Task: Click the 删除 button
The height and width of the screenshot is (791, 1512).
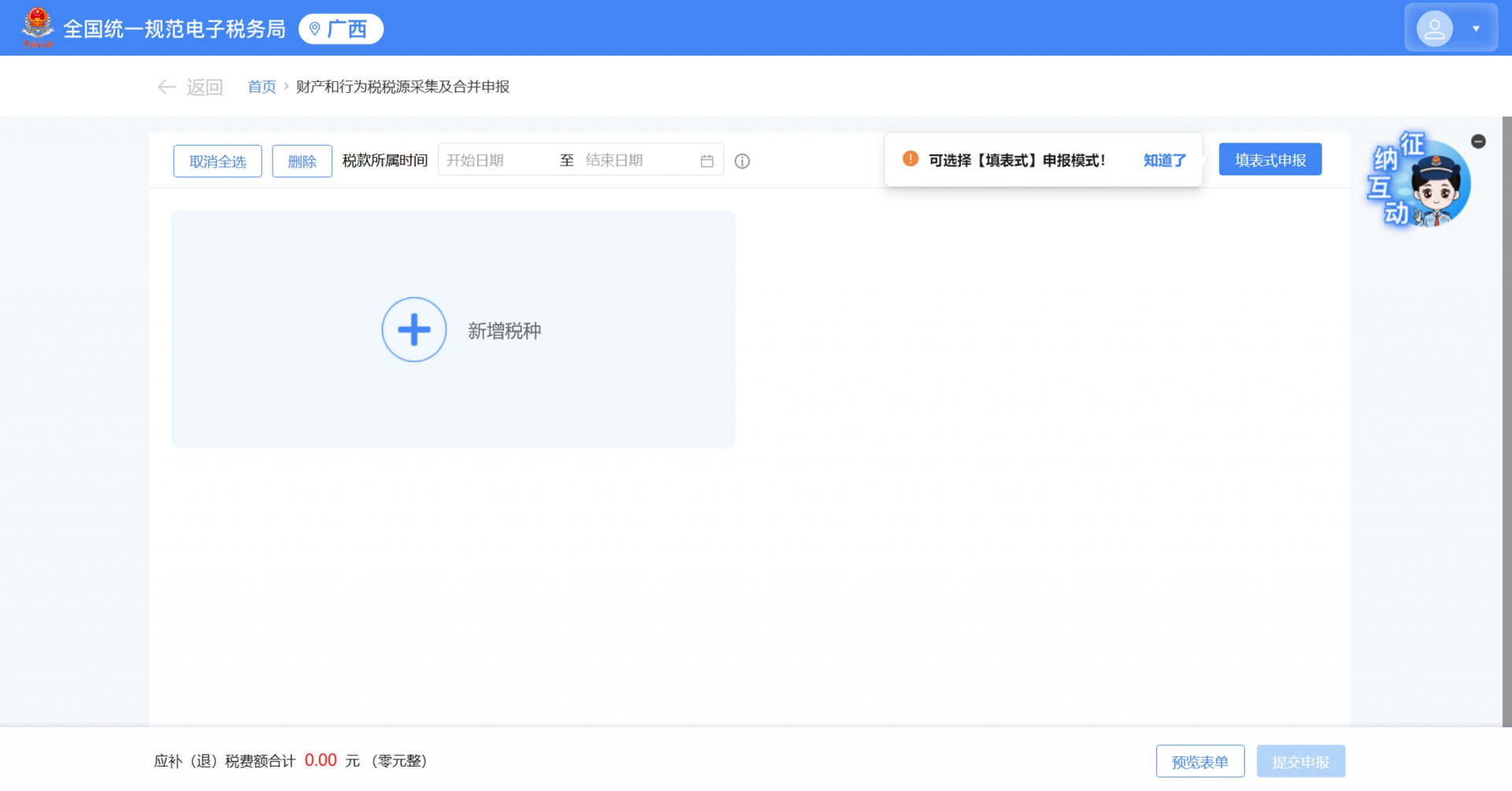Action: point(302,161)
